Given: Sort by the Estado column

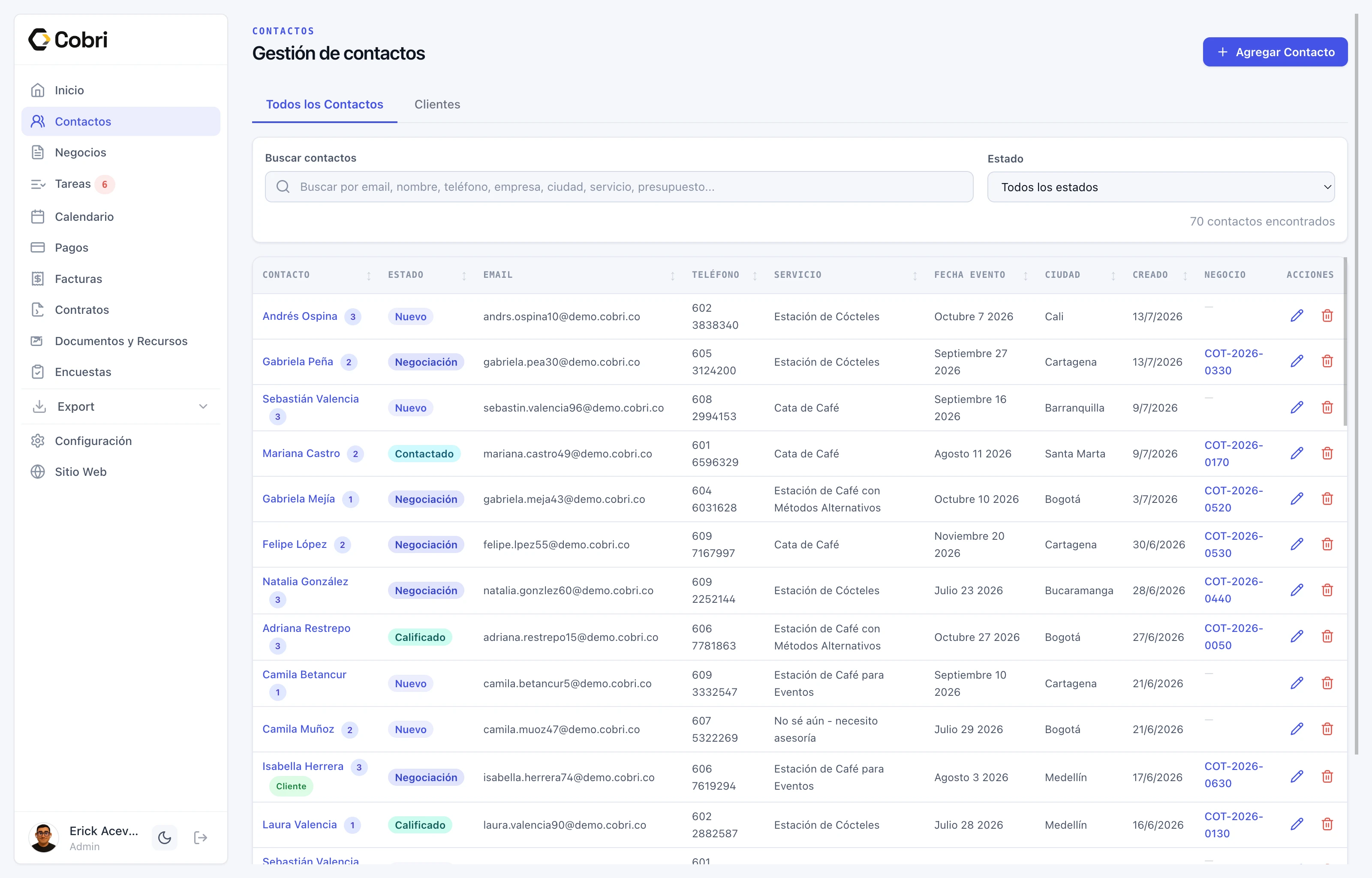Looking at the screenshot, I should pos(464,275).
